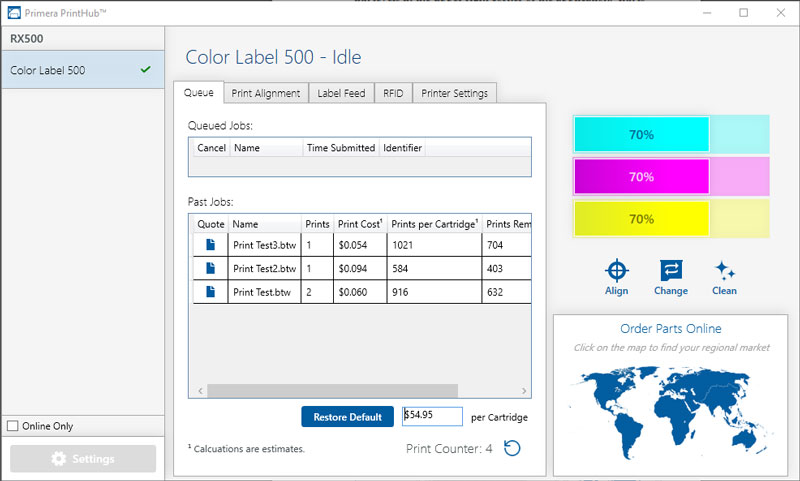Select Color Label 500 printer in sidebar
Screen dimensions: 800x481
82,70
